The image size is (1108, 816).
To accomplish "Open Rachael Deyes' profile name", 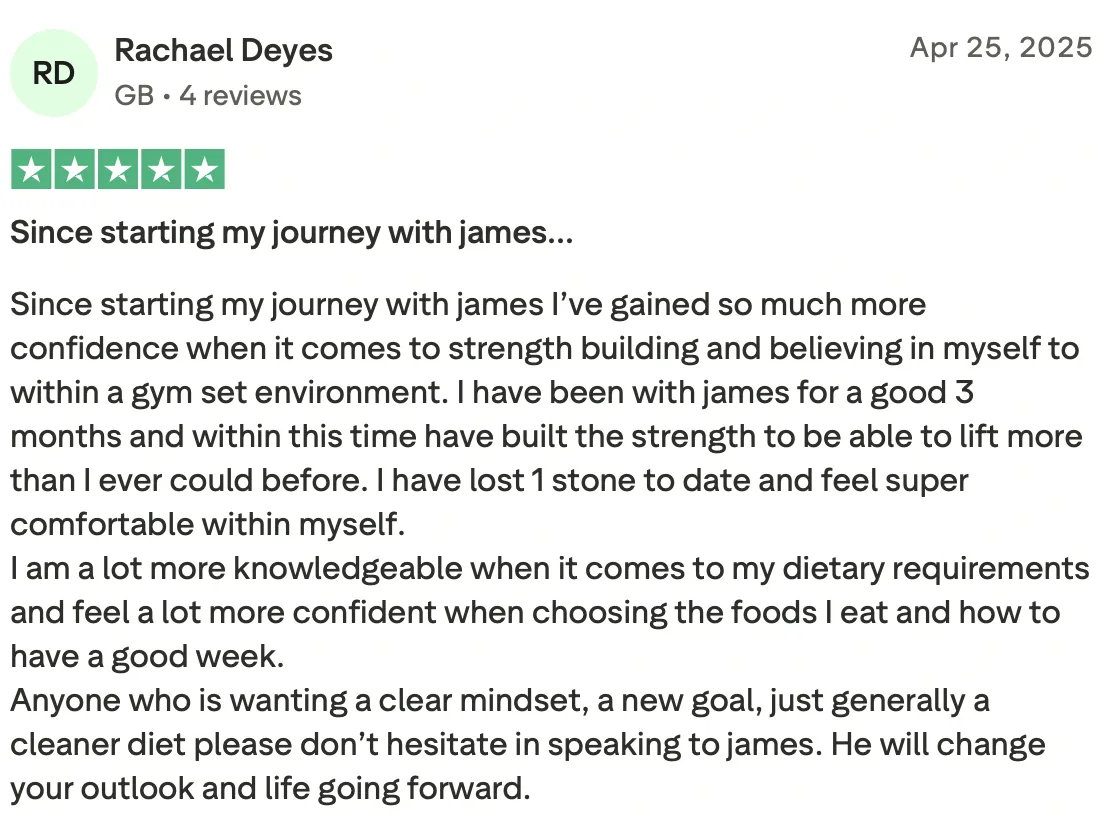I will 223,51.
